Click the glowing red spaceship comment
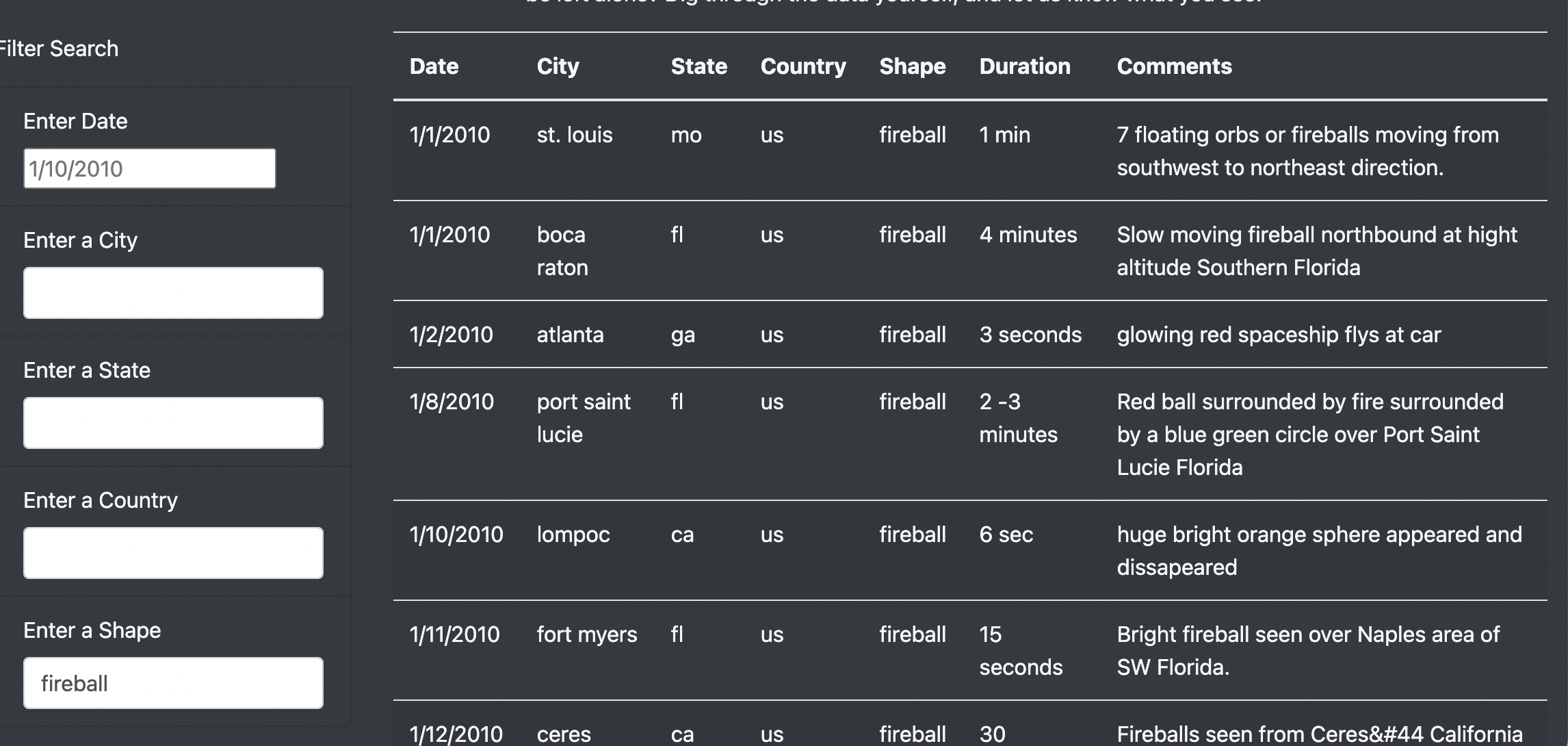The image size is (1568, 746). tap(1279, 335)
